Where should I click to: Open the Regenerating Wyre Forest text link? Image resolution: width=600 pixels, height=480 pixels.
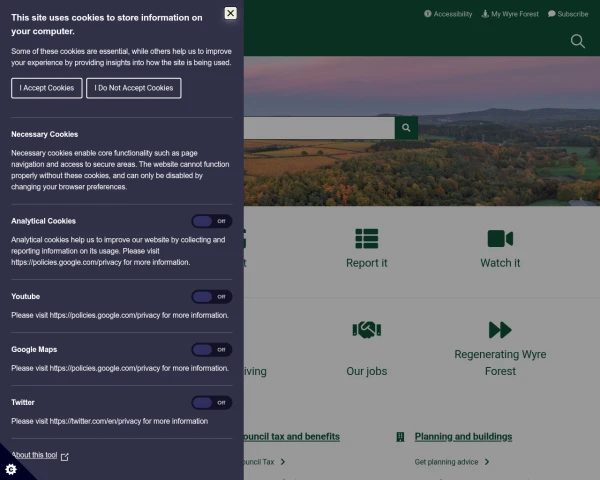[500, 363]
